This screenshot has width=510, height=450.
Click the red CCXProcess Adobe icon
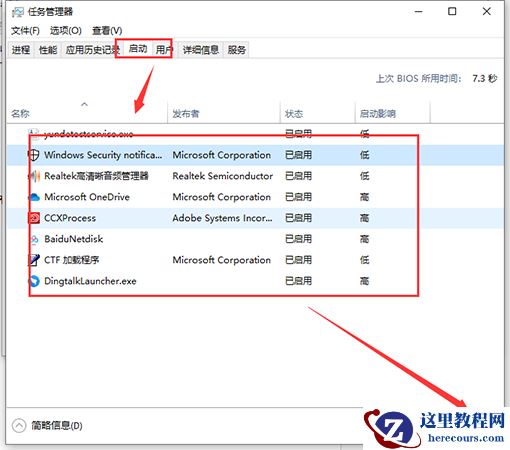pyautogui.click(x=34, y=218)
